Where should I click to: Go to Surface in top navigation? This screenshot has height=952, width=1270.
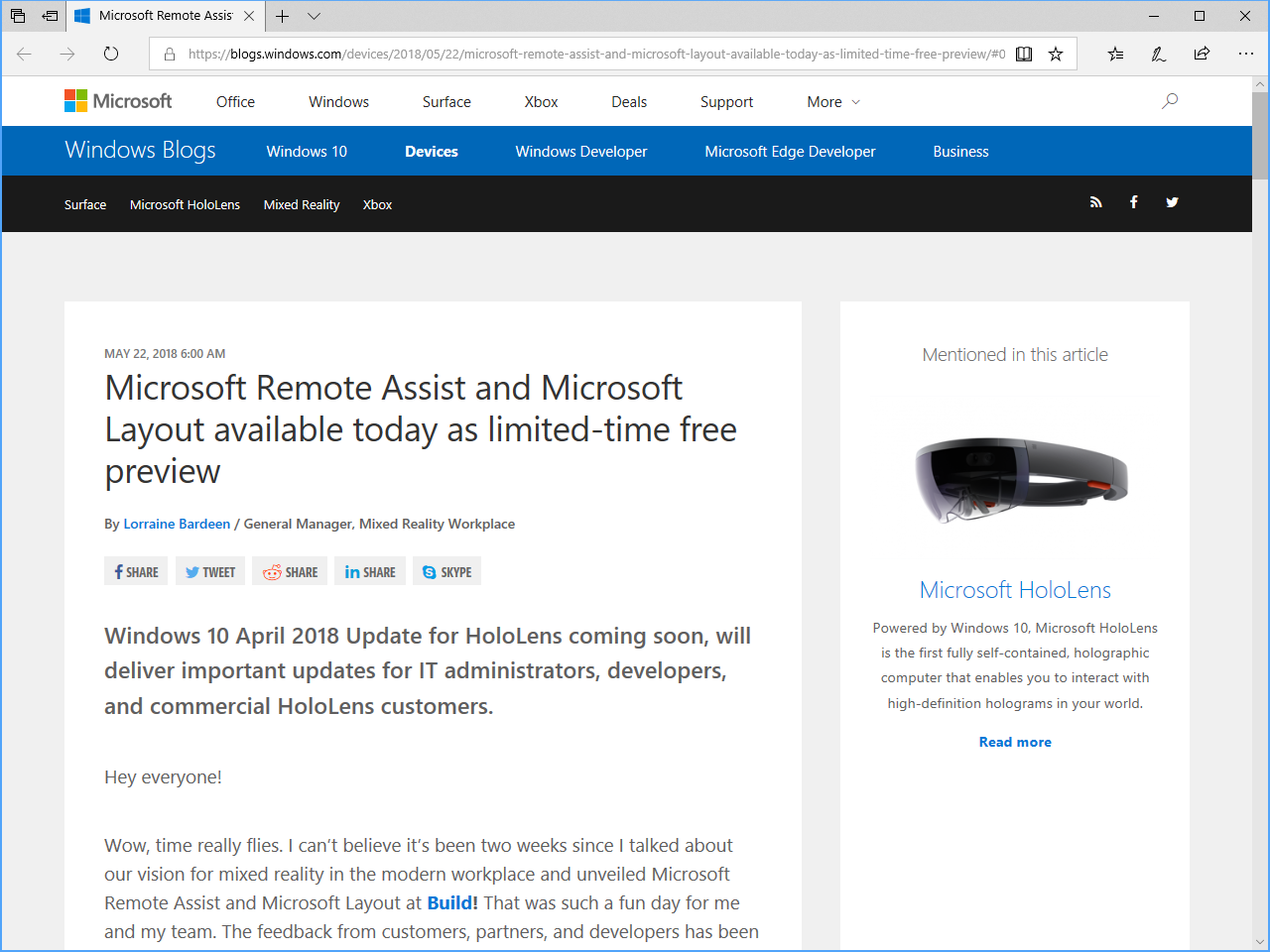pos(446,102)
